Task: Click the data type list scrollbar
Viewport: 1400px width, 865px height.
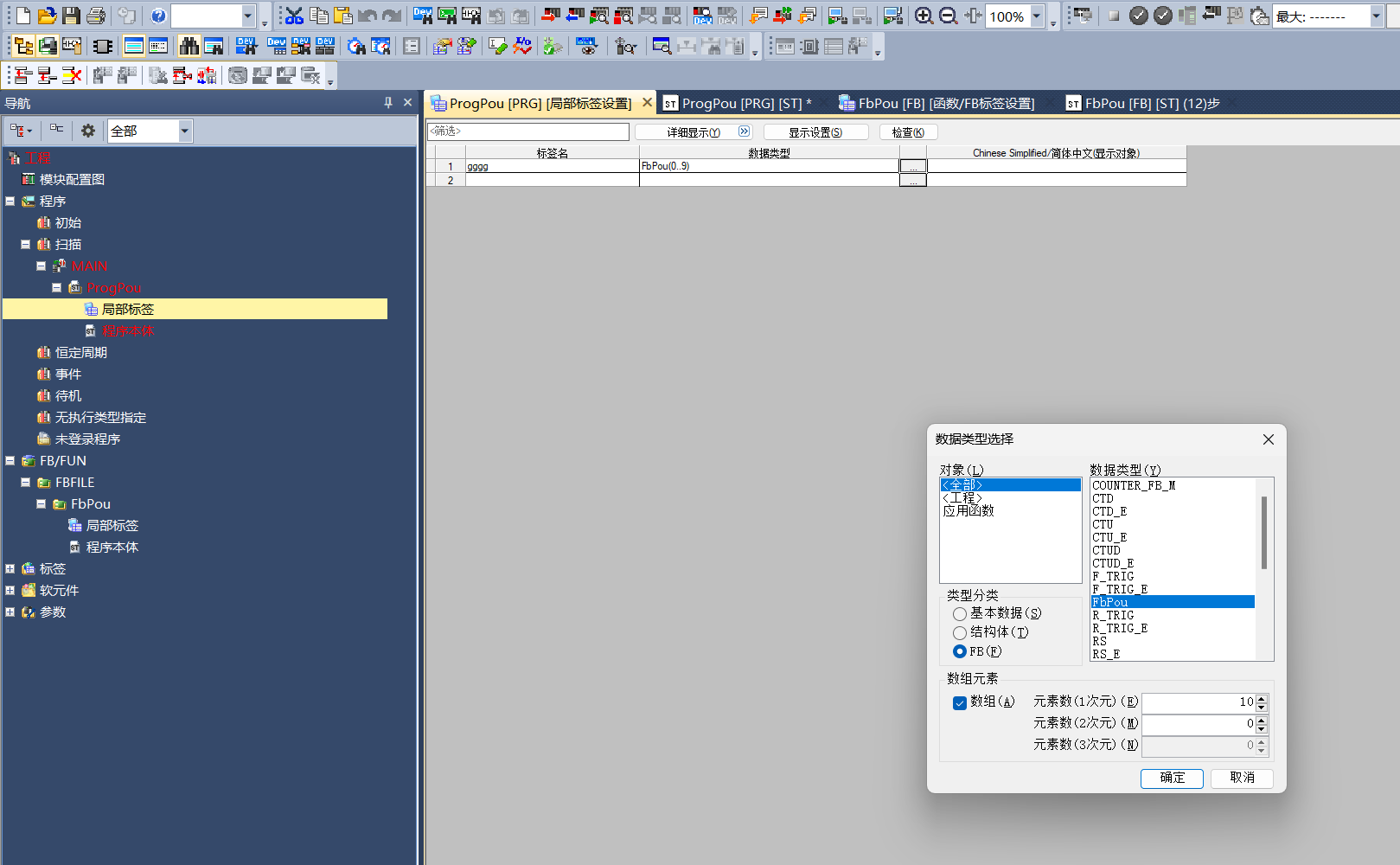Action: (1263, 532)
